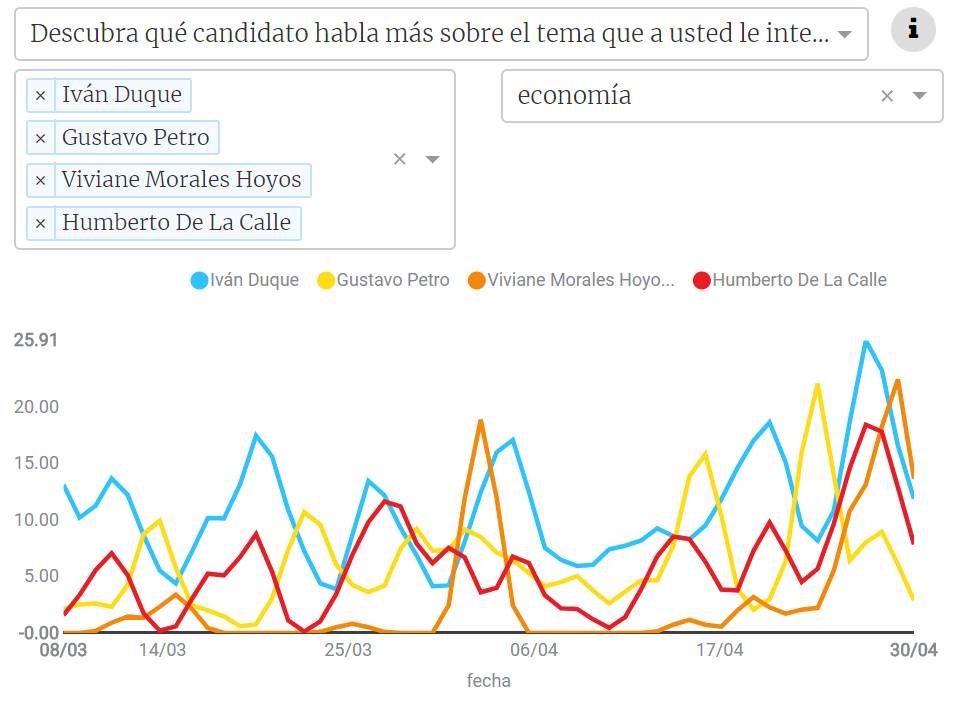This screenshot has width=962, height=705.
Task: Clear all selected candidates
Action: (x=400, y=159)
